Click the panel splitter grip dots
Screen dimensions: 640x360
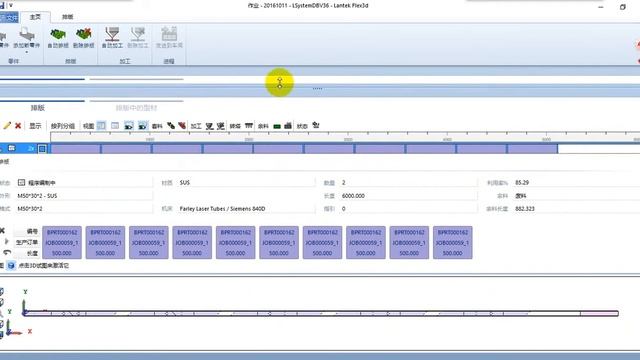coord(318,88)
